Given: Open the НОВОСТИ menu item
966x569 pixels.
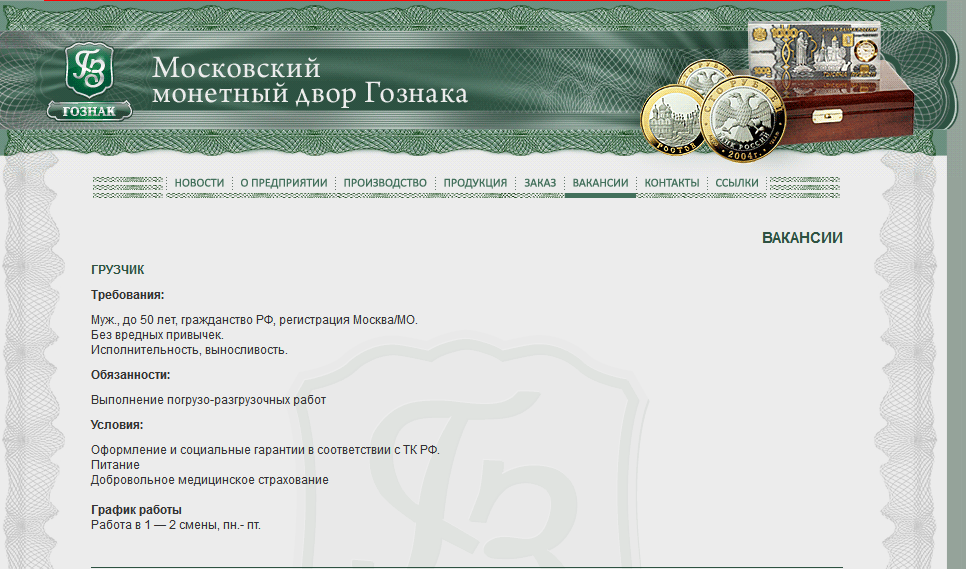Looking at the screenshot, I should click(199, 183).
